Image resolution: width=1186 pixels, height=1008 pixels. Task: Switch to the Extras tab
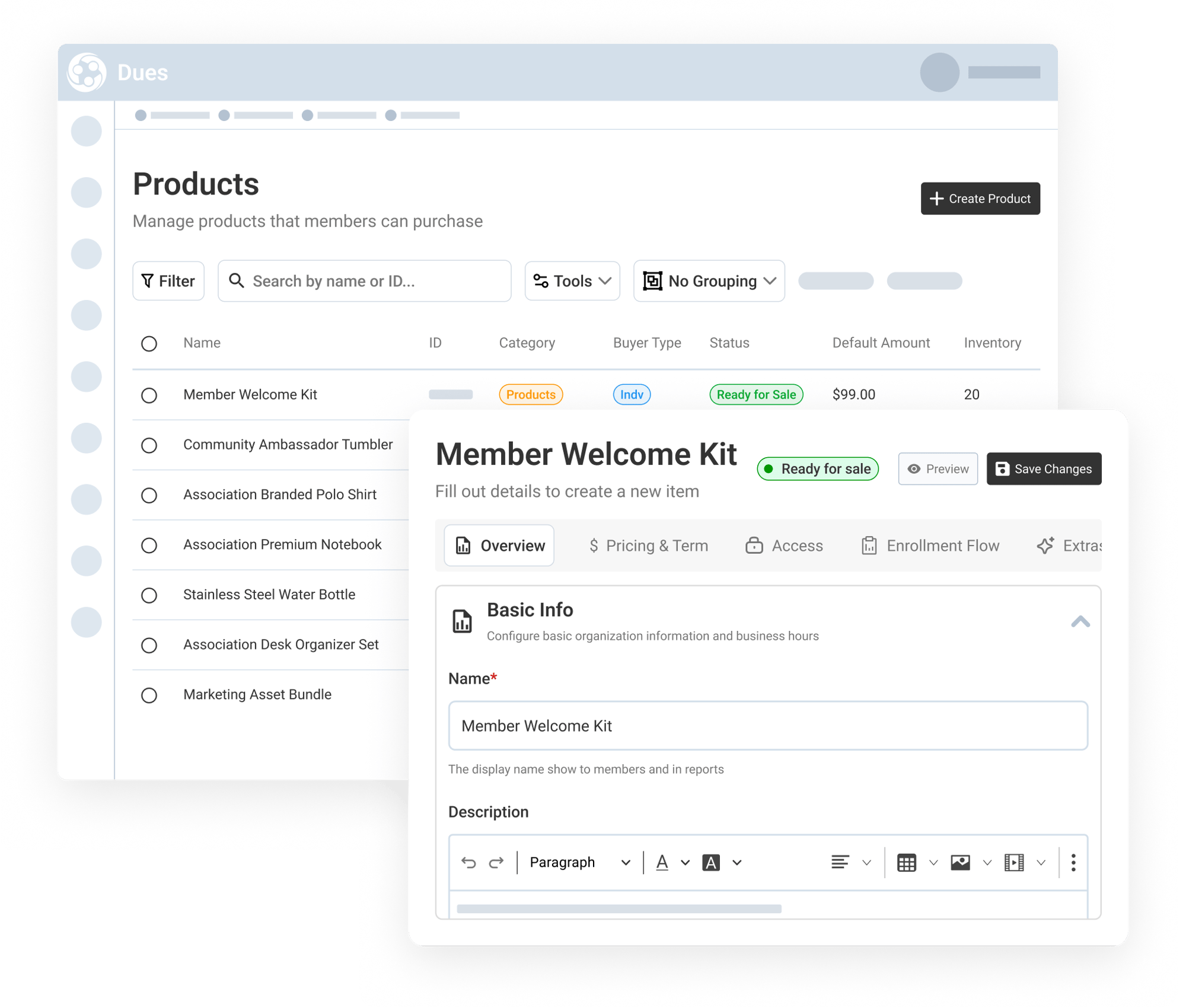(1069, 546)
